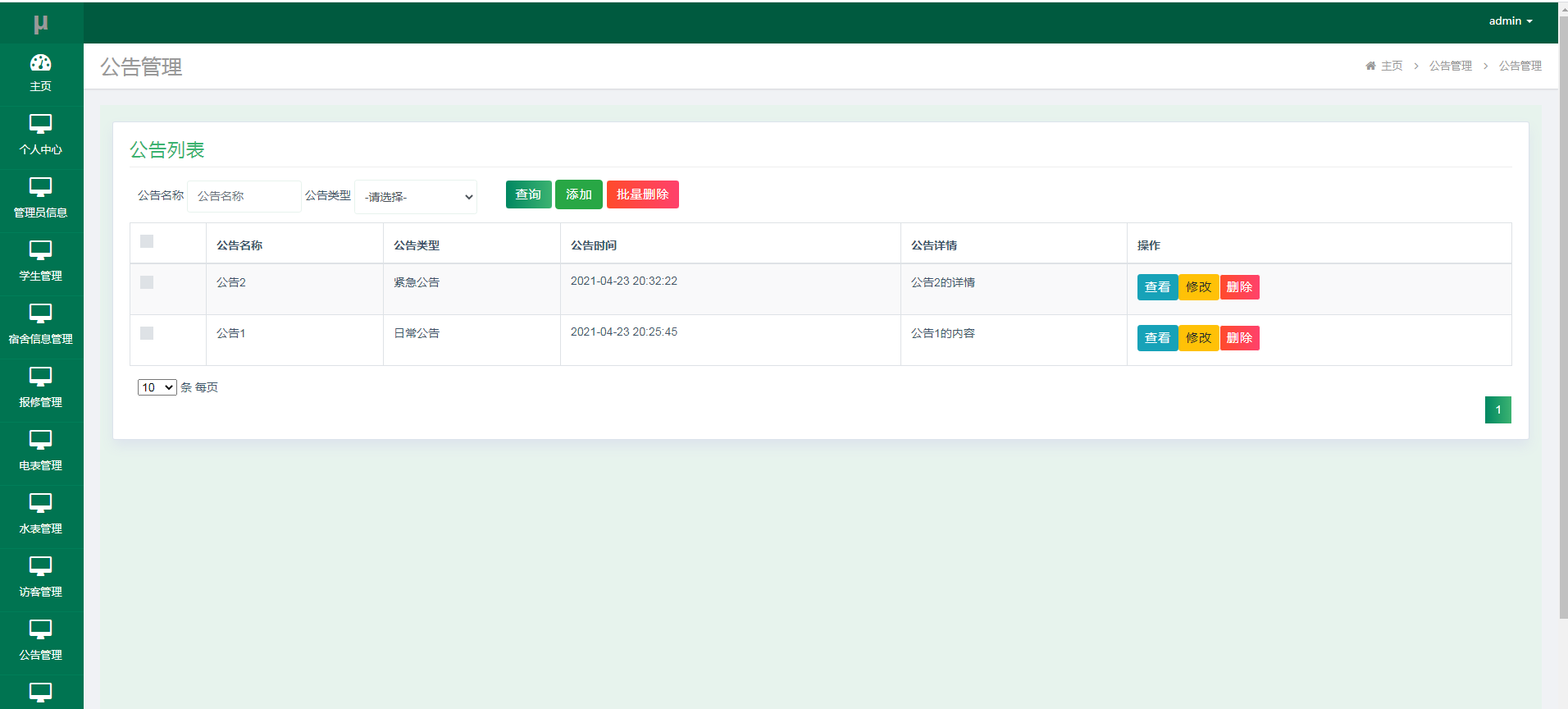Focus the 公告名称 search input field
Viewport: 1568px width, 709px height.
[244, 196]
